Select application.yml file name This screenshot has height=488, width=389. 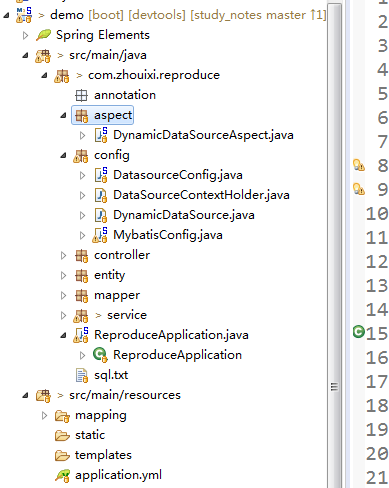pos(118,475)
